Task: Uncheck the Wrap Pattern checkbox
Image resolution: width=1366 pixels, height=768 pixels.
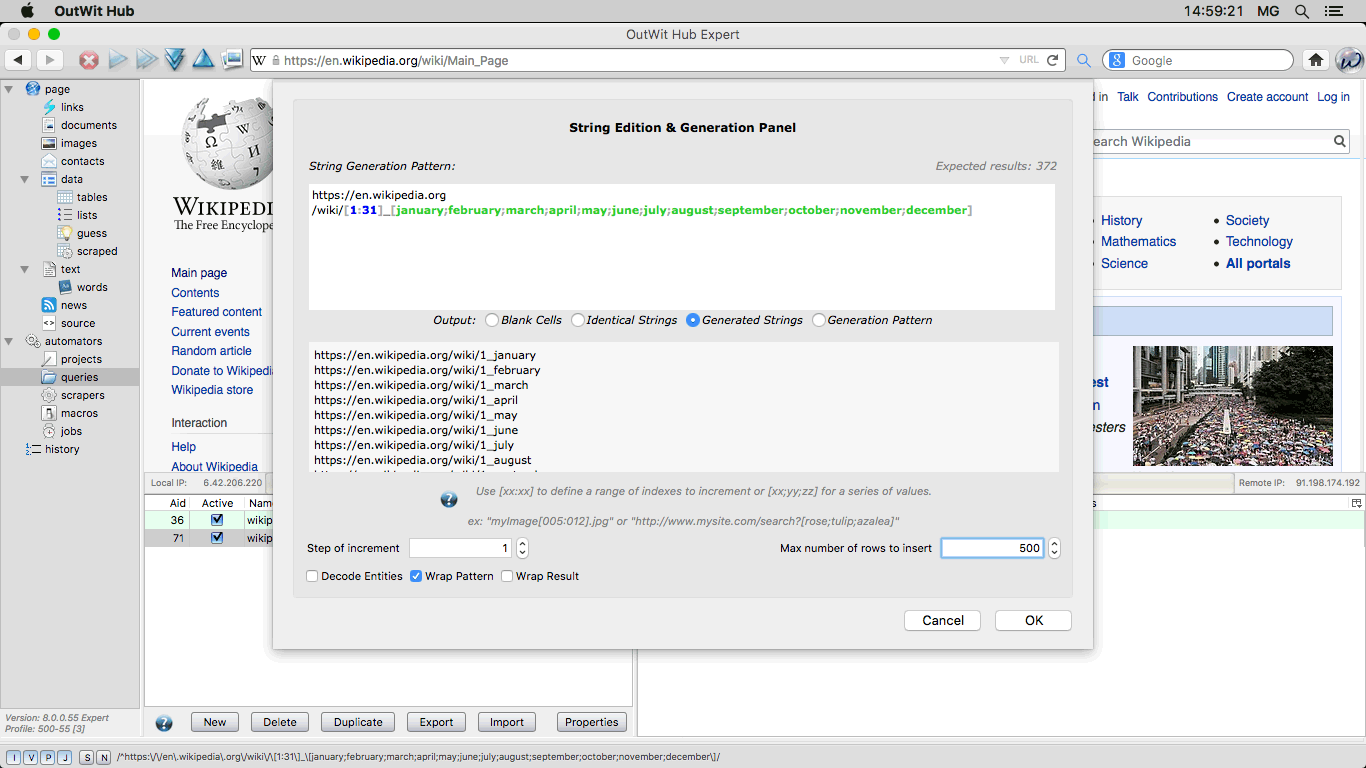Action: (417, 576)
